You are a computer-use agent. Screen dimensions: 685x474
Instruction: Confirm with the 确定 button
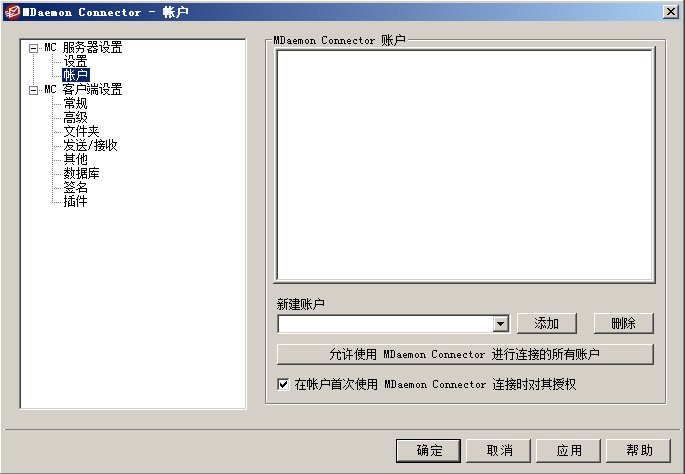(429, 450)
